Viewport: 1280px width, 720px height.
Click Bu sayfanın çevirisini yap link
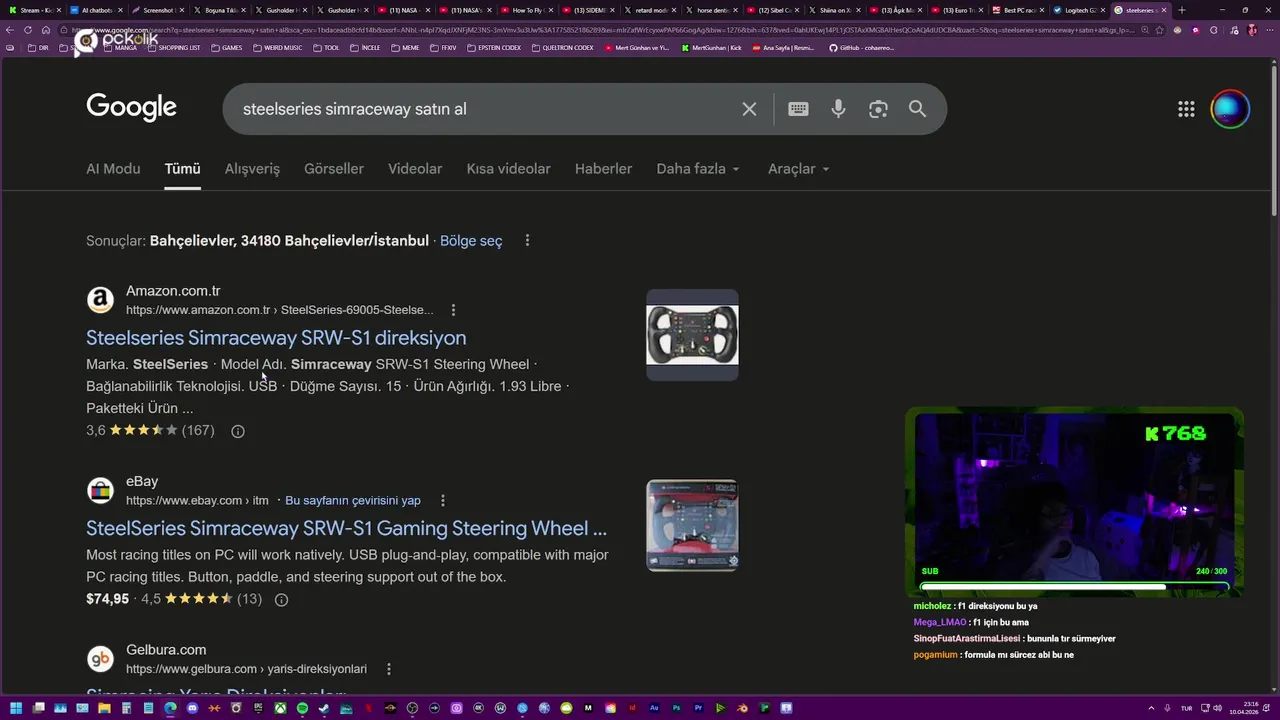coord(353,500)
